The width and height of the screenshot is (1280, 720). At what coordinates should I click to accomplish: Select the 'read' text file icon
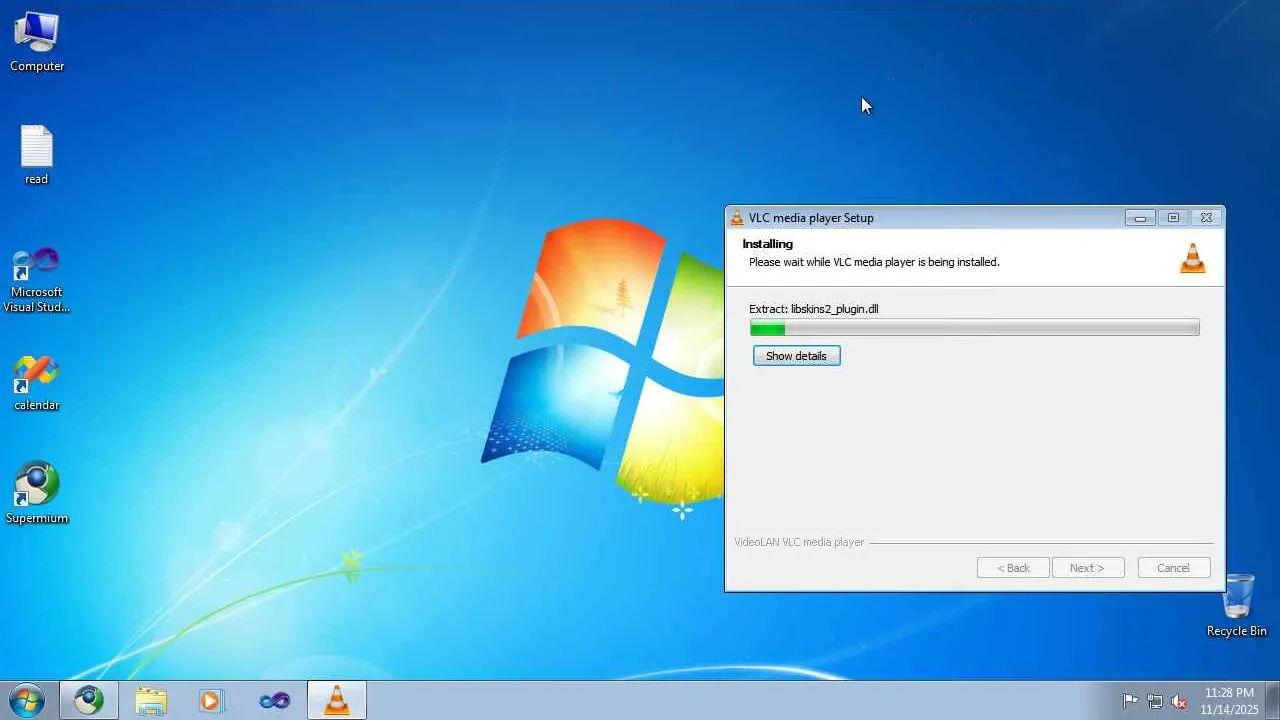pyautogui.click(x=36, y=156)
